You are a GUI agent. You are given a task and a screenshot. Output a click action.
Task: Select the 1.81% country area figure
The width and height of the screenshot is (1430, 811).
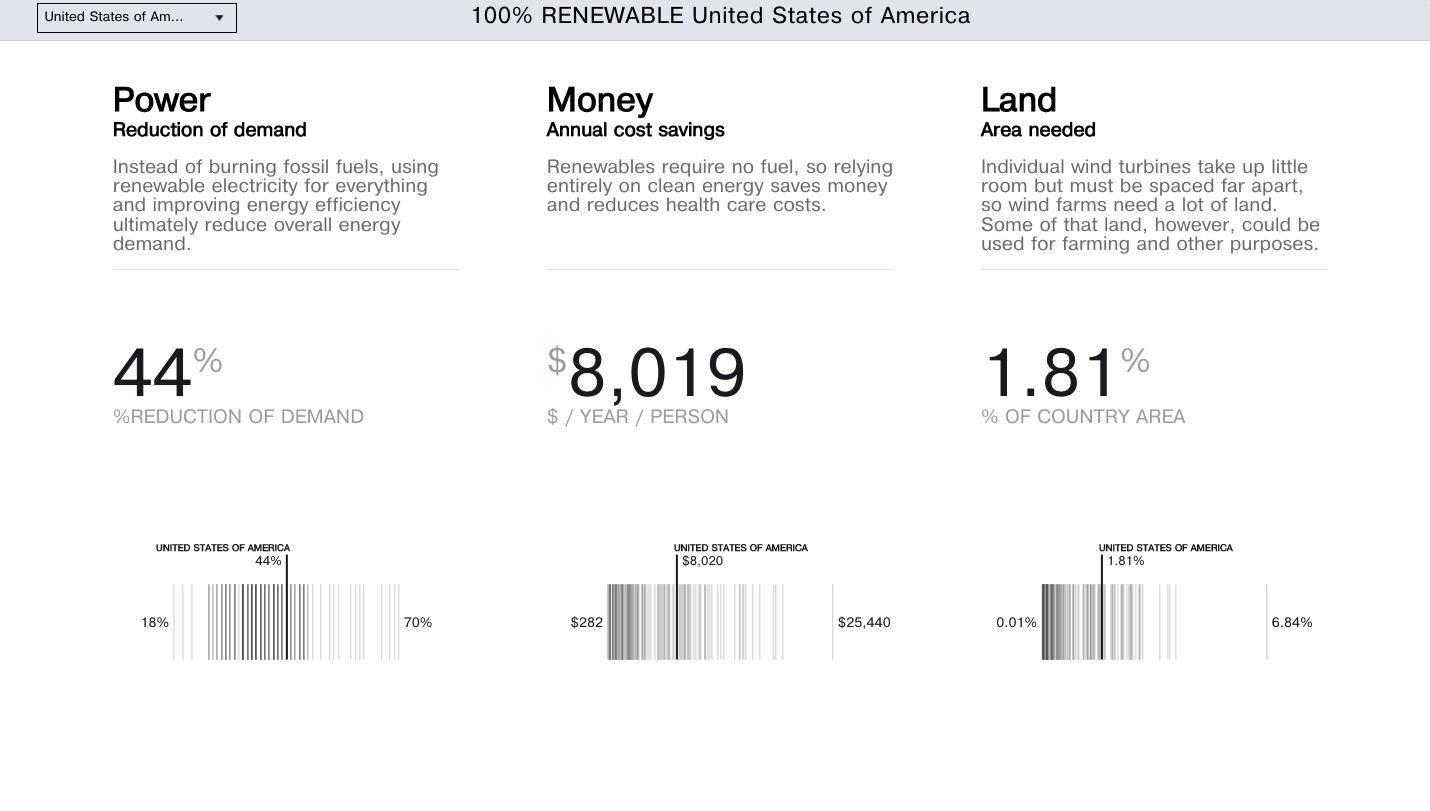point(1050,373)
